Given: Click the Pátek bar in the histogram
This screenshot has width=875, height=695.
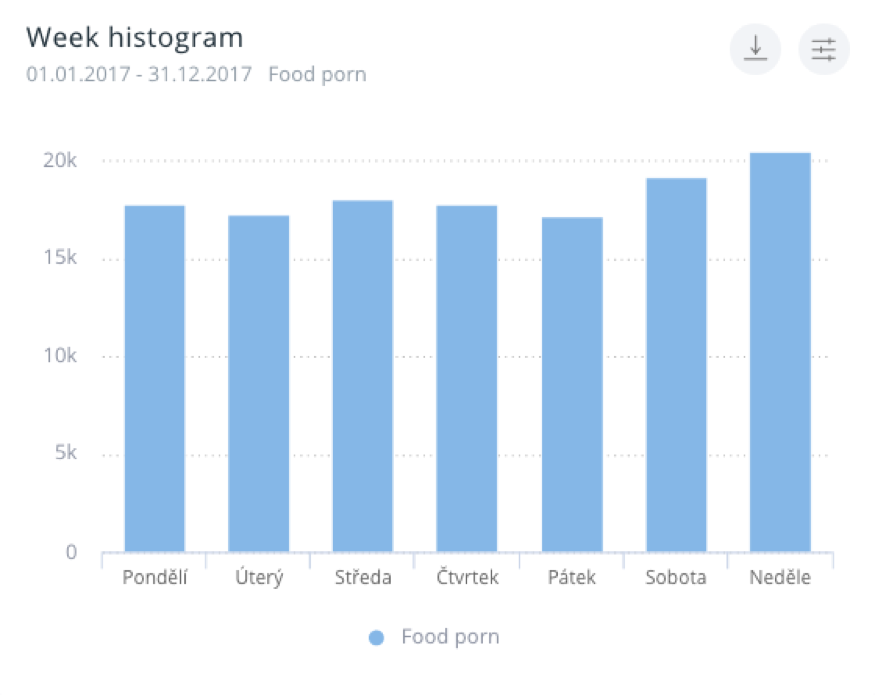Looking at the screenshot, I should [x=572, y=384].
